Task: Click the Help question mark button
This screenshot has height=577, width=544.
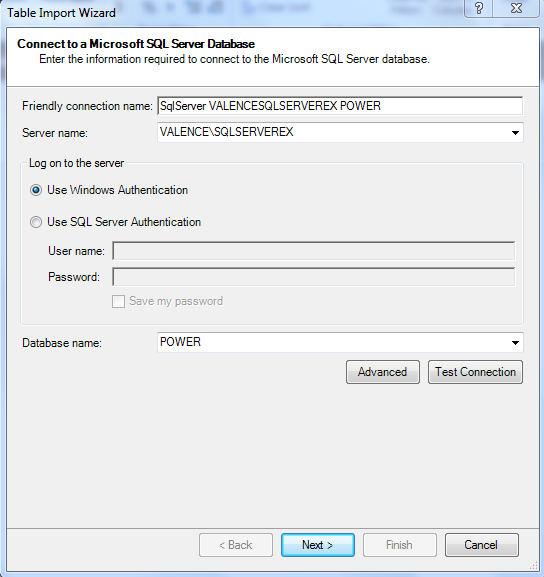Action: [x=479, y=8]
